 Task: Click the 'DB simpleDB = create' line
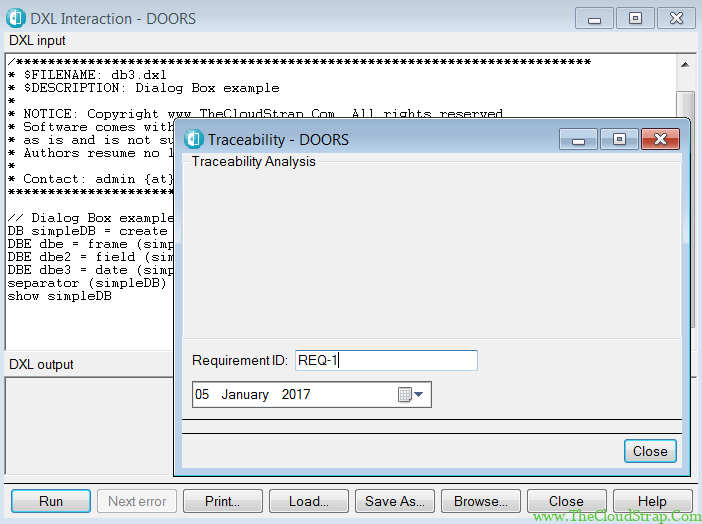pyautogui.click(x=87, y=231)
